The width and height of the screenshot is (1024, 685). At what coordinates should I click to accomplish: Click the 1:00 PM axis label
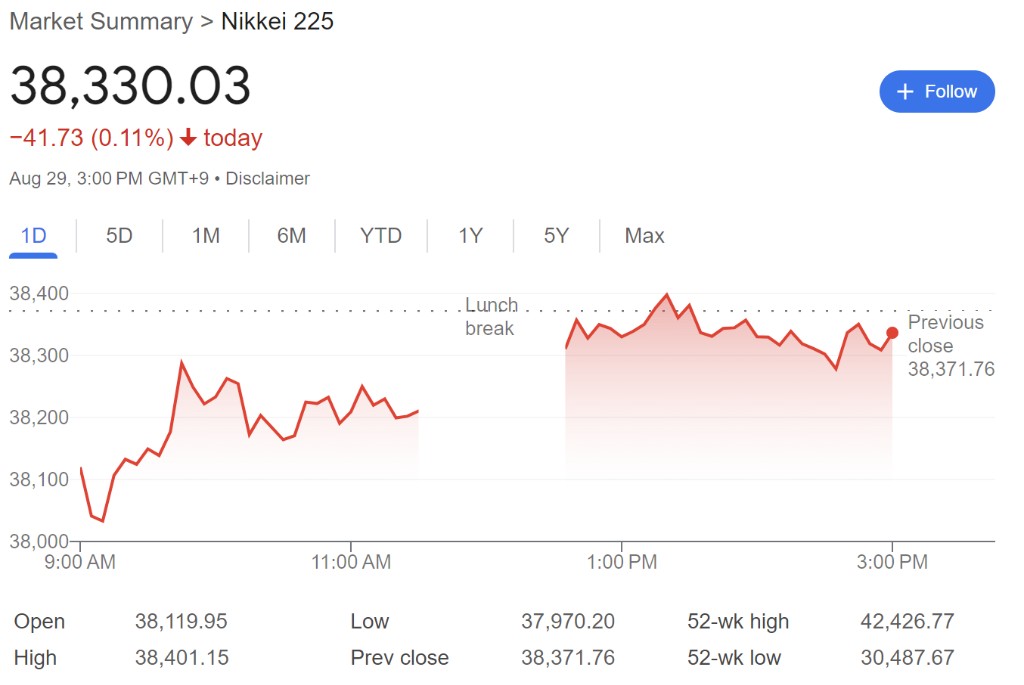(621, 562)
